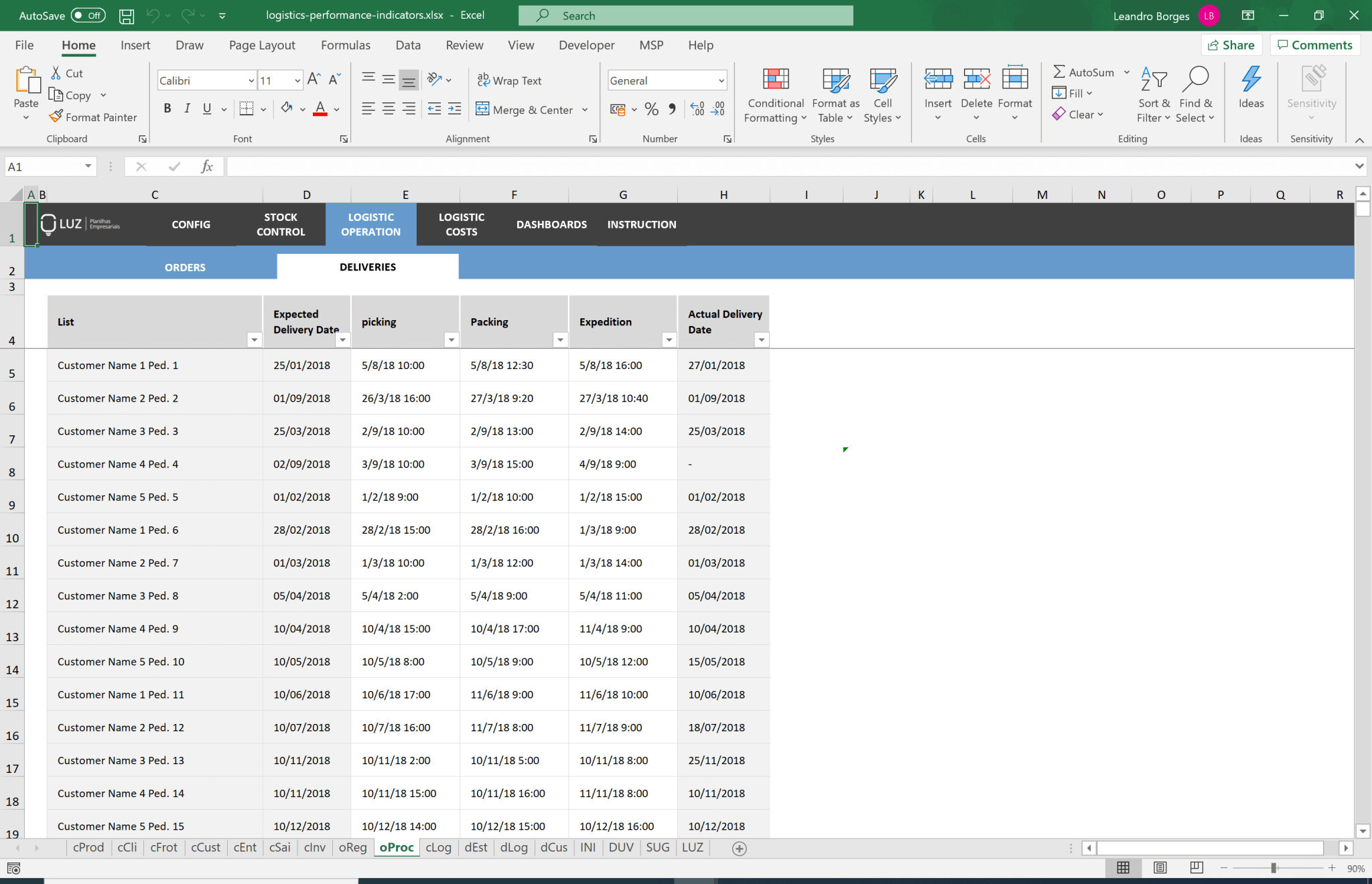Click the Share button
The width and height of the screenshot is (1372, 884).
pyautogui.click(x=1233, y=45)
